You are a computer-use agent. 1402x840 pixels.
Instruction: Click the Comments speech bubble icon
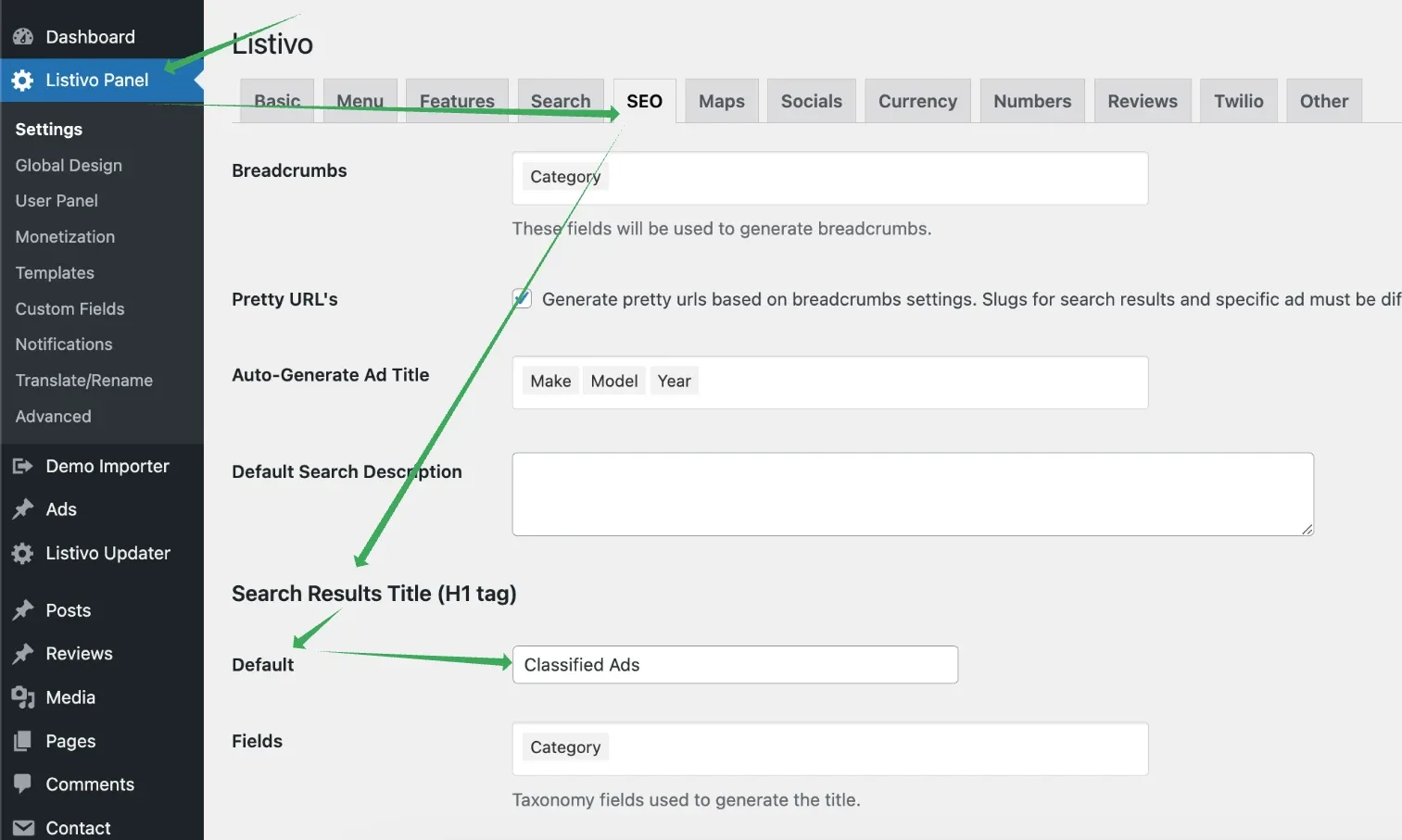[x=23, y=784]
